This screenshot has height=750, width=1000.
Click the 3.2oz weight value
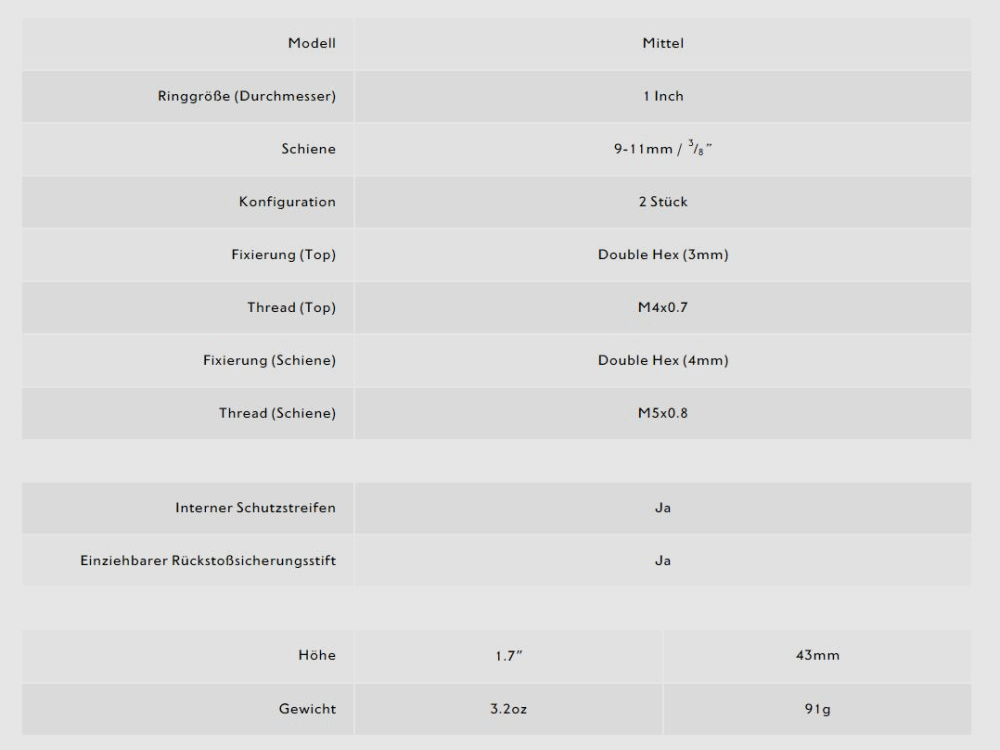tap(508, 709)
